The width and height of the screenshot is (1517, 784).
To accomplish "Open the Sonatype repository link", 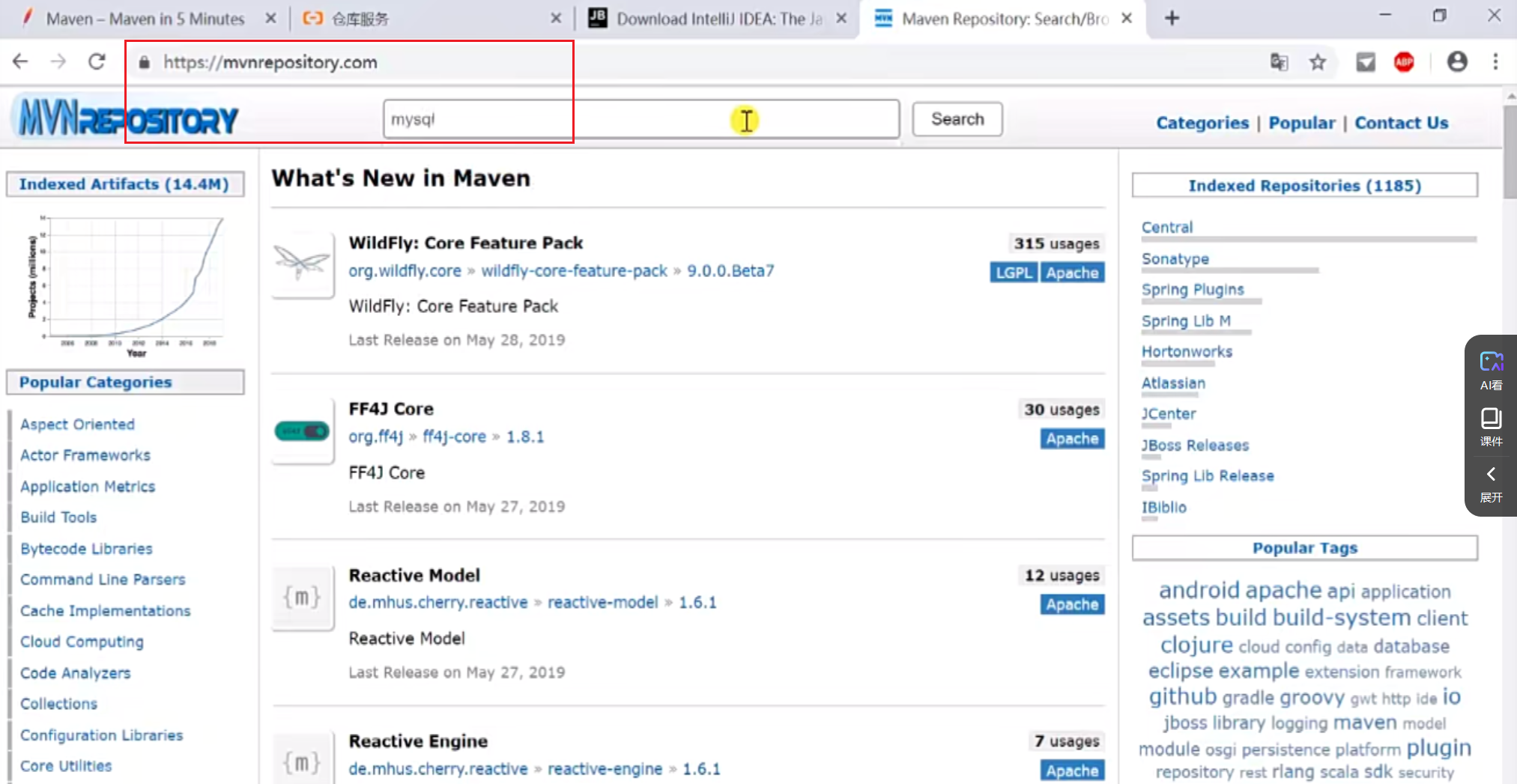I will (x=1175, y=258).
